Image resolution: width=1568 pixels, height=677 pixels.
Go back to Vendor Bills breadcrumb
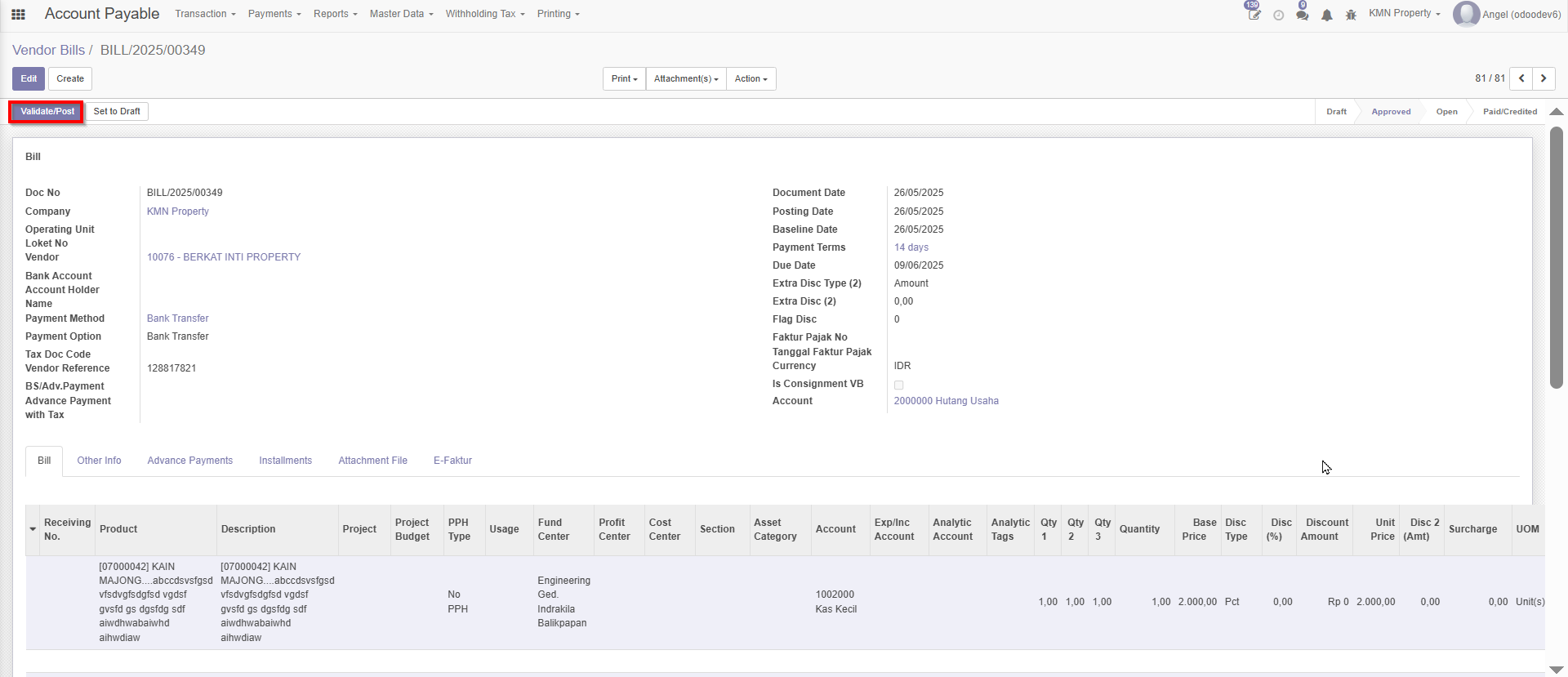48,50
